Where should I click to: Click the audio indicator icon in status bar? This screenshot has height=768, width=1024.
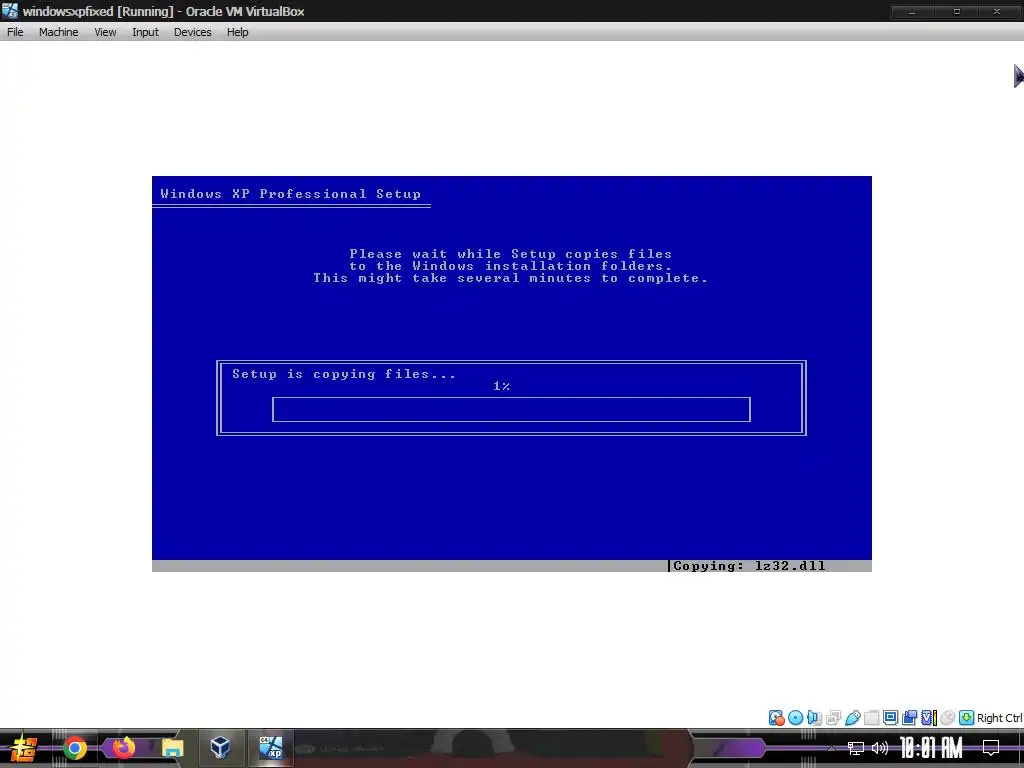(814, 718)
